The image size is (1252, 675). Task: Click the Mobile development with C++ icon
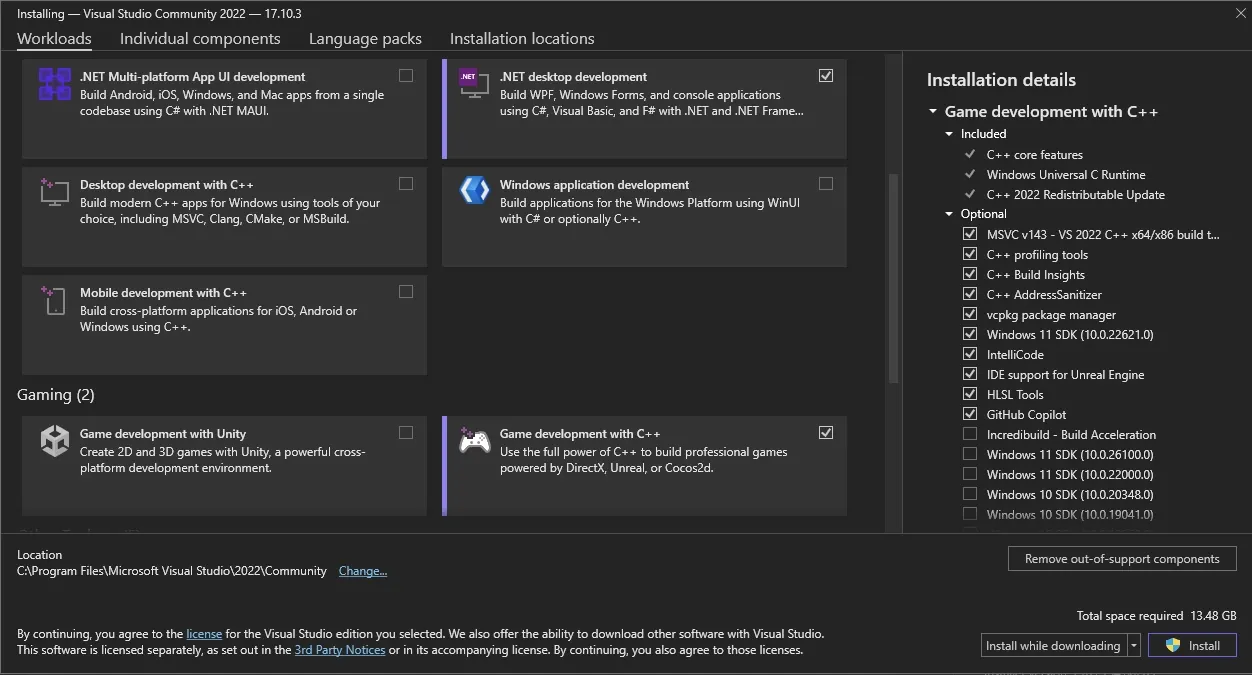54,300
